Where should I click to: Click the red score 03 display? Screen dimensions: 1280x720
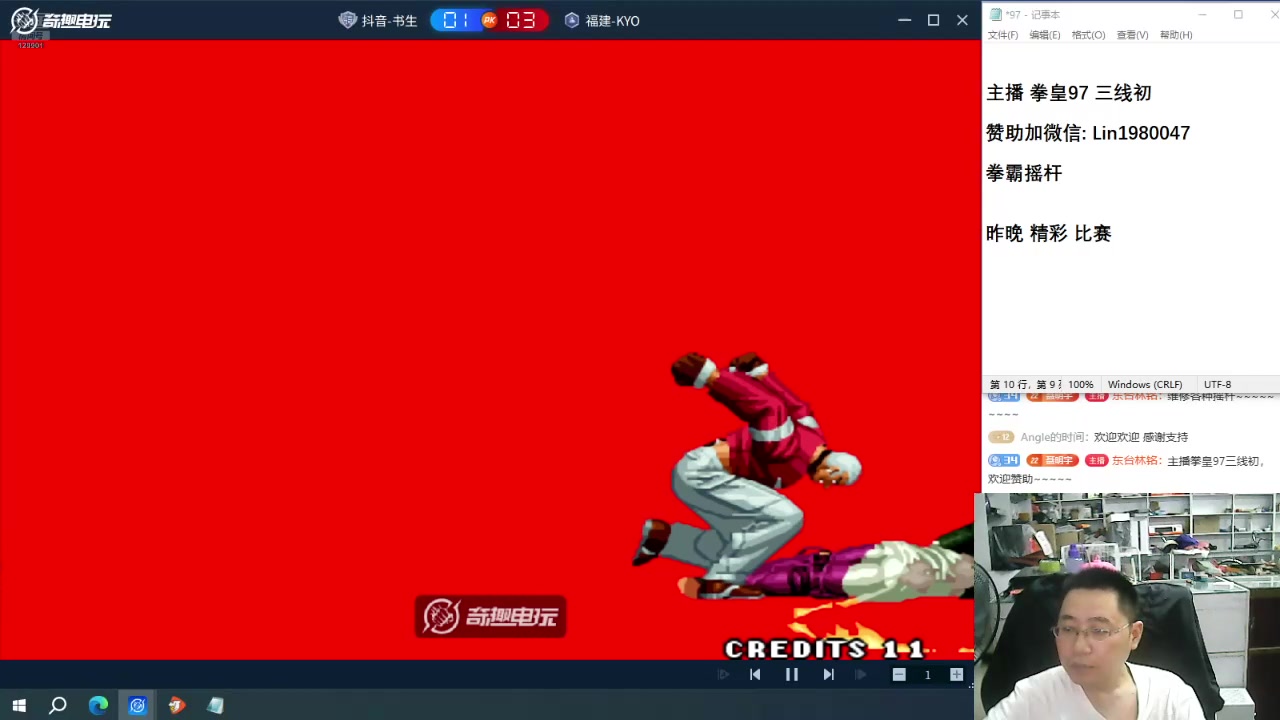(x=521, y=20)
